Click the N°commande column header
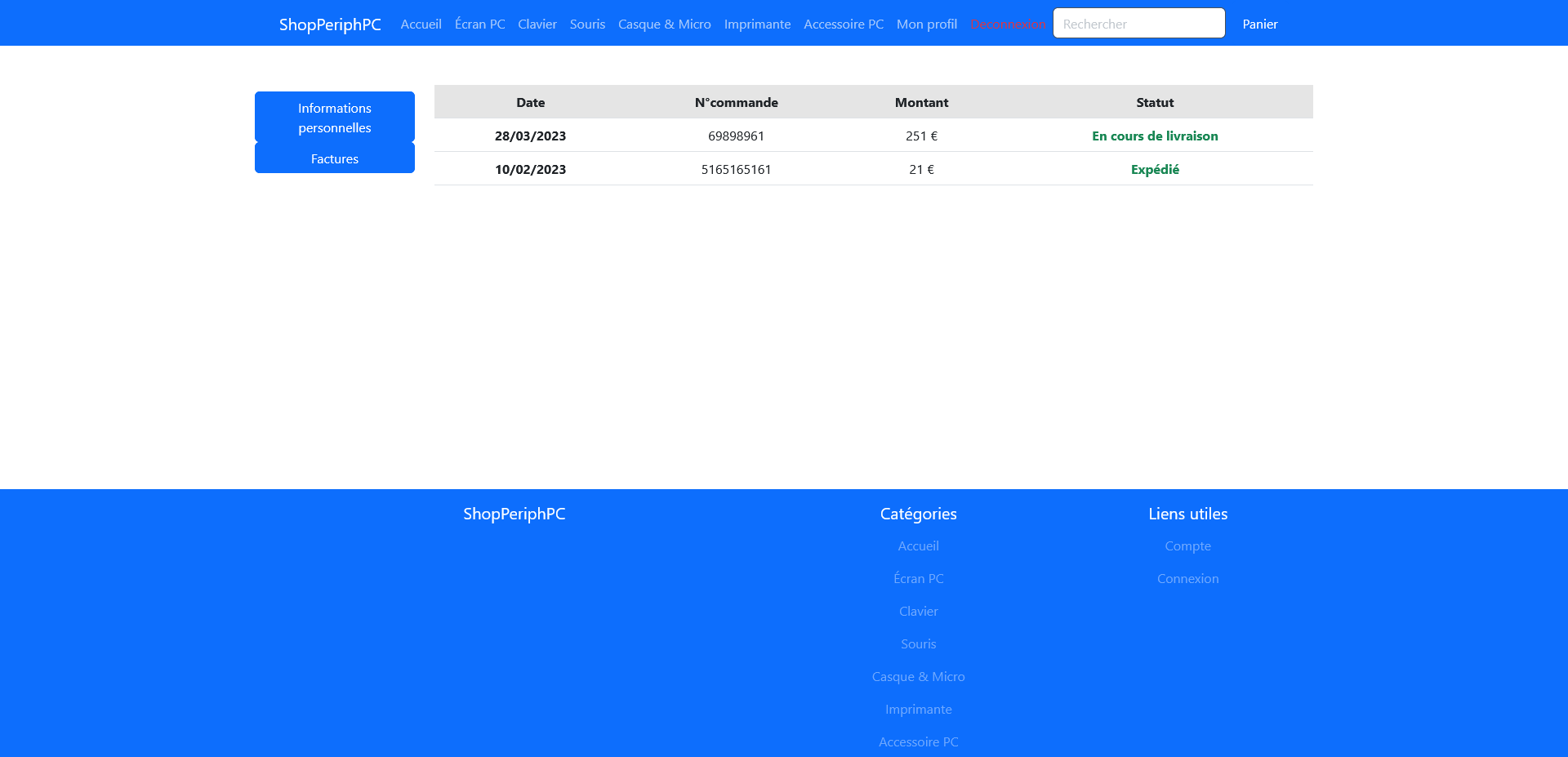Image resolution: width=1568 pixels, height=757 pixels. (737, 102)
